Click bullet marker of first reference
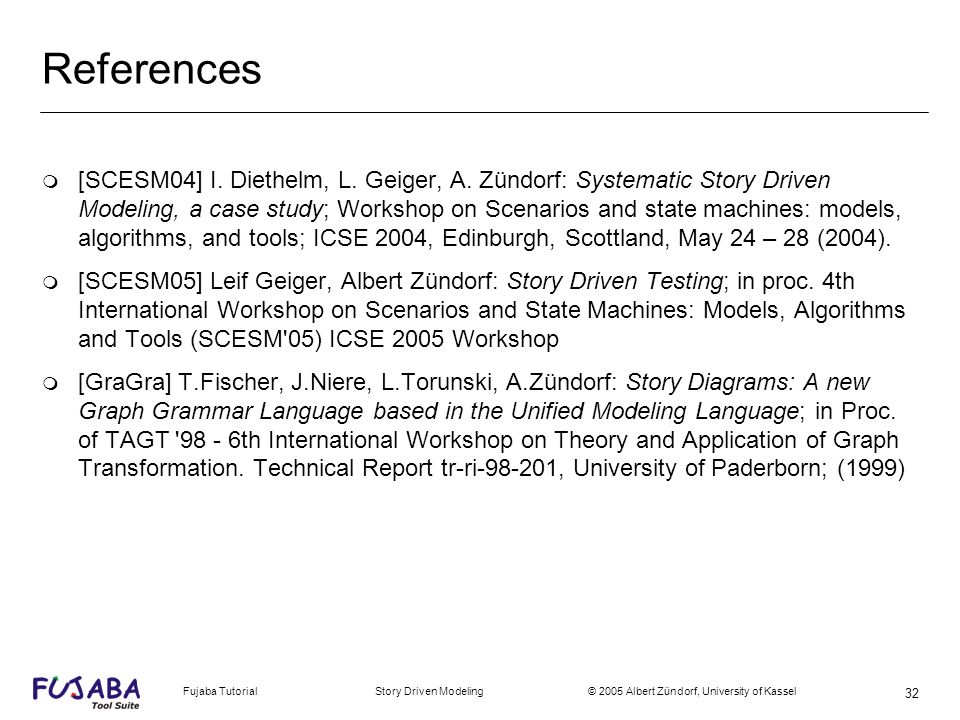The width and height of the screenshot is (960, 720). 51,181
